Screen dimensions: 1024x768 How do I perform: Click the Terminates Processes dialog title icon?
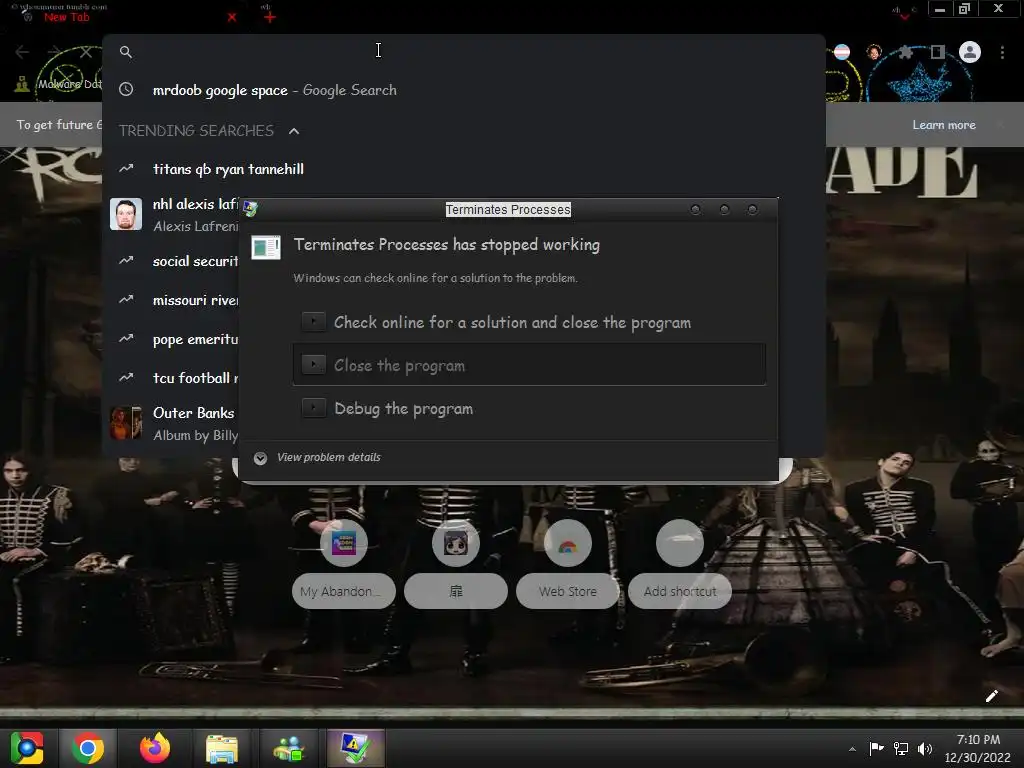tap(250, 209)
